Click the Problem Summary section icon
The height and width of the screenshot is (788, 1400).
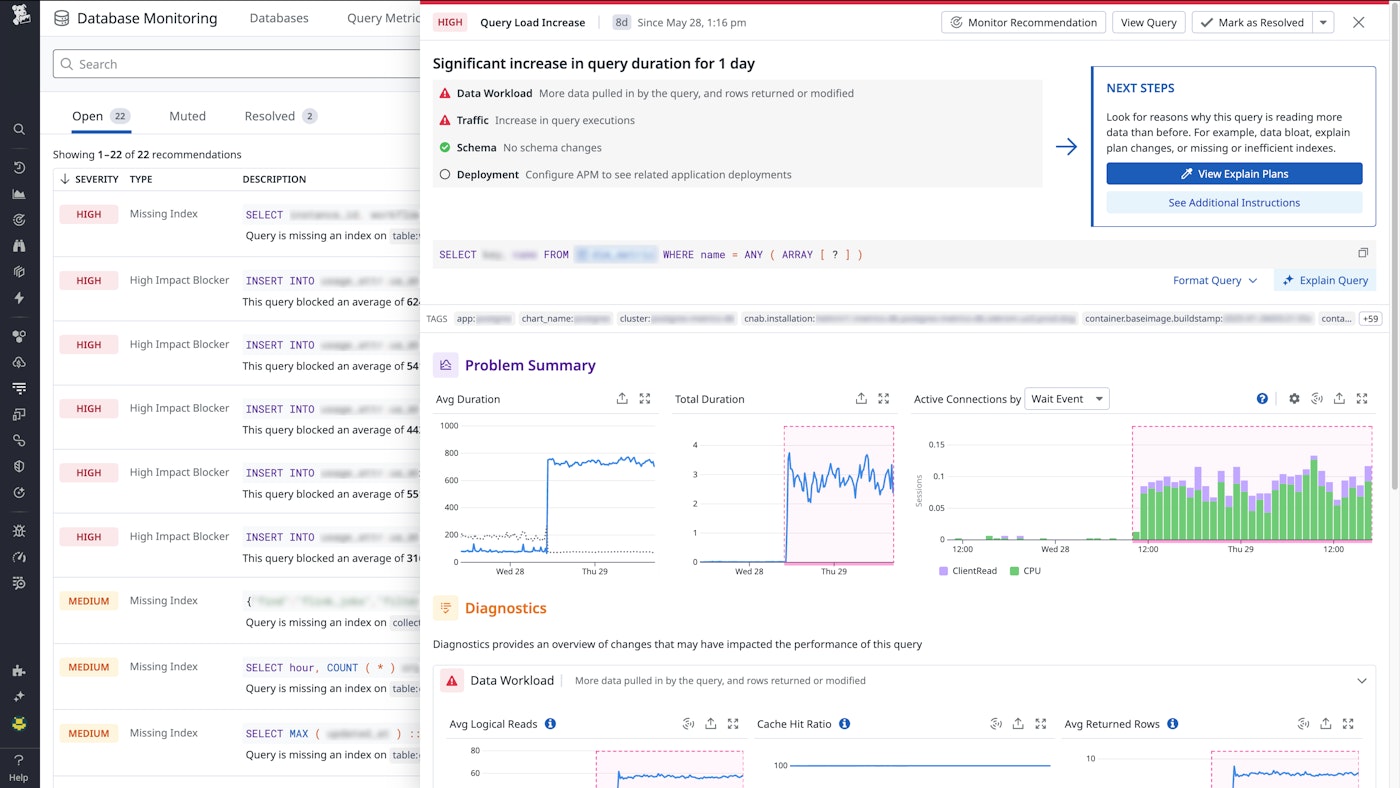tap(445, 365)
